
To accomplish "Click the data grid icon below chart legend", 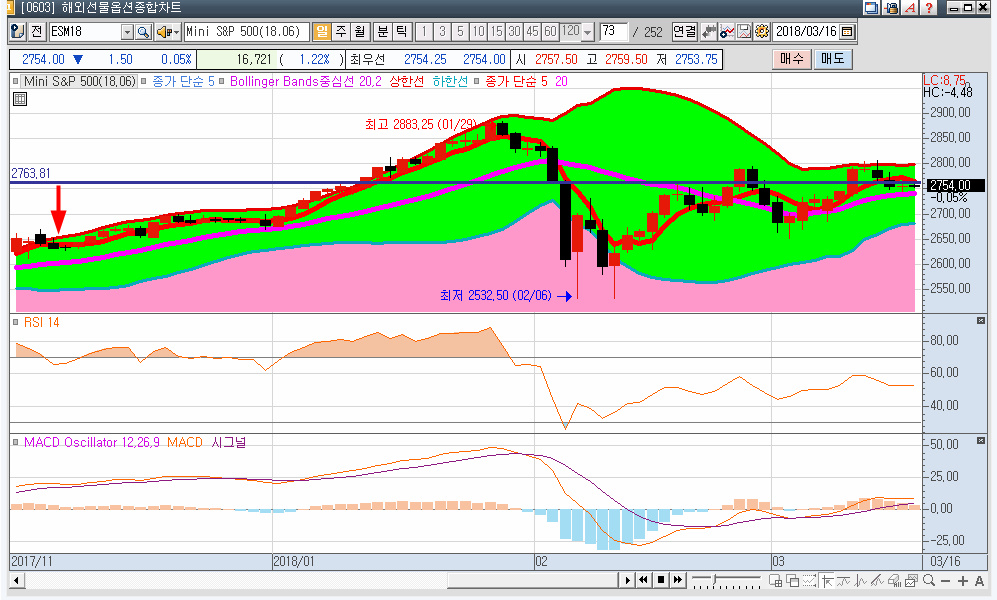I will [20, 99].
